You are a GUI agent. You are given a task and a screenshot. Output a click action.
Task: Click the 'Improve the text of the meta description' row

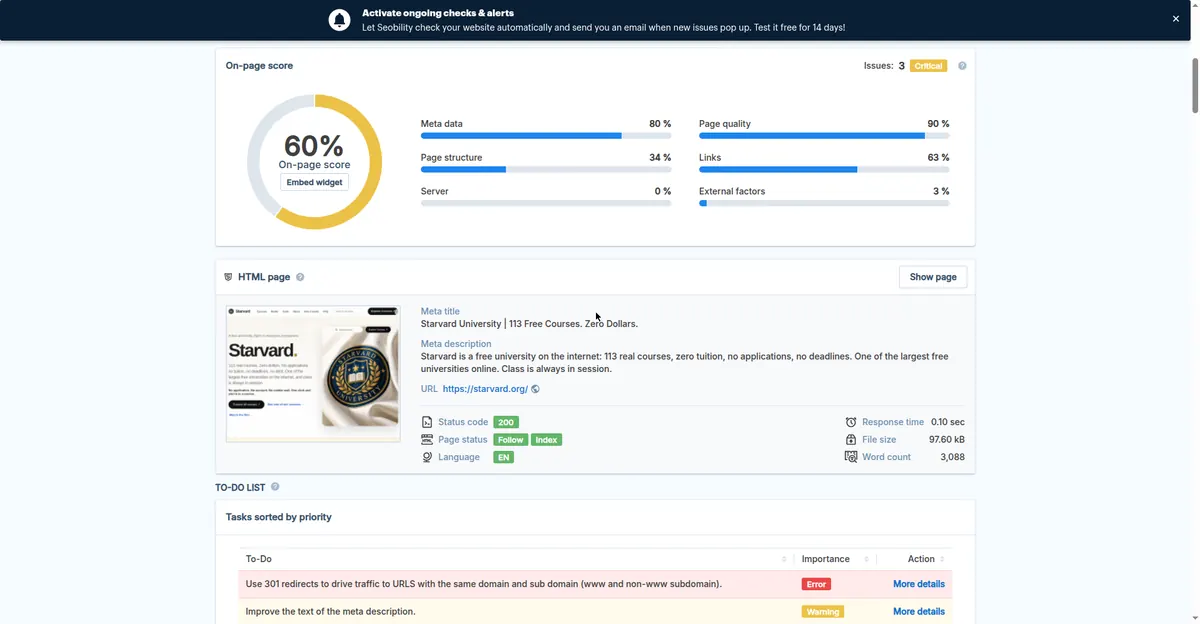point(595,611)
